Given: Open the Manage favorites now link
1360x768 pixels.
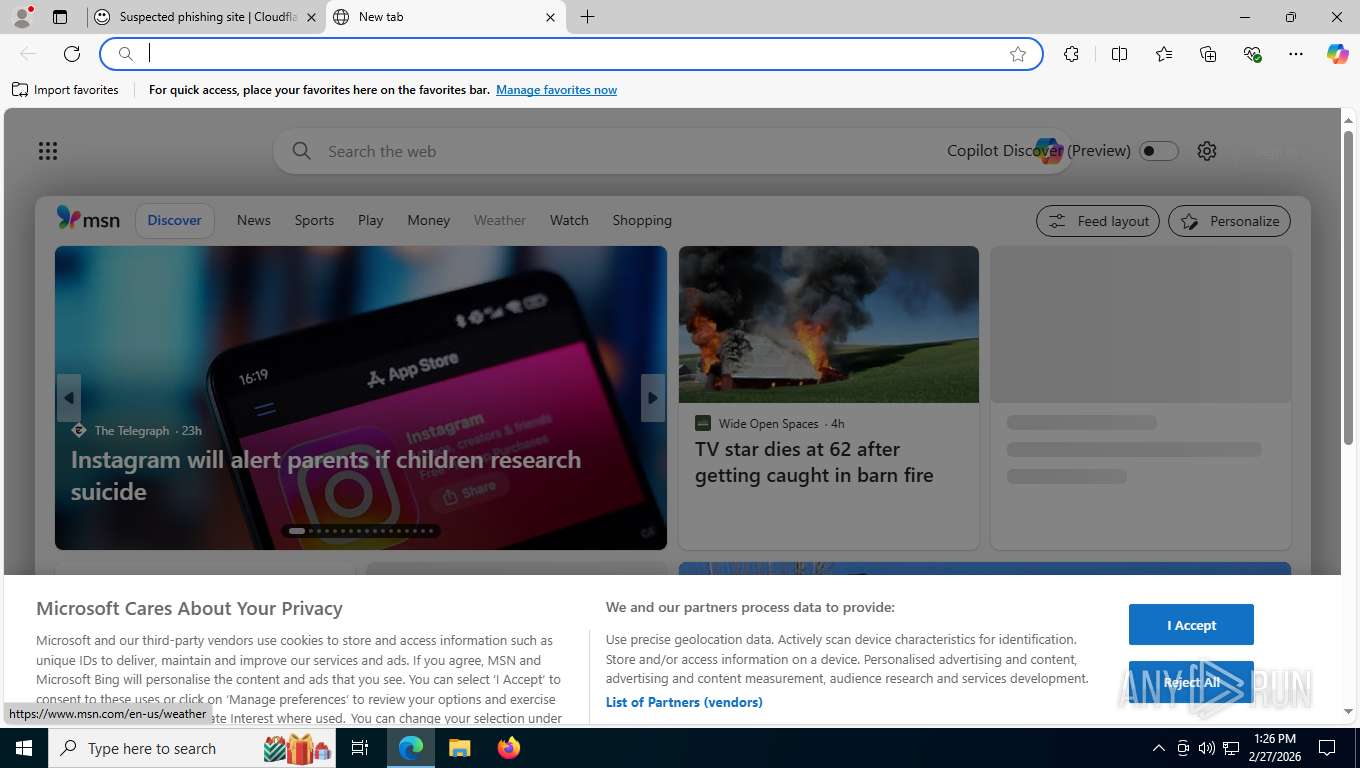Looking at the screenshot, I should click(556, 90).
